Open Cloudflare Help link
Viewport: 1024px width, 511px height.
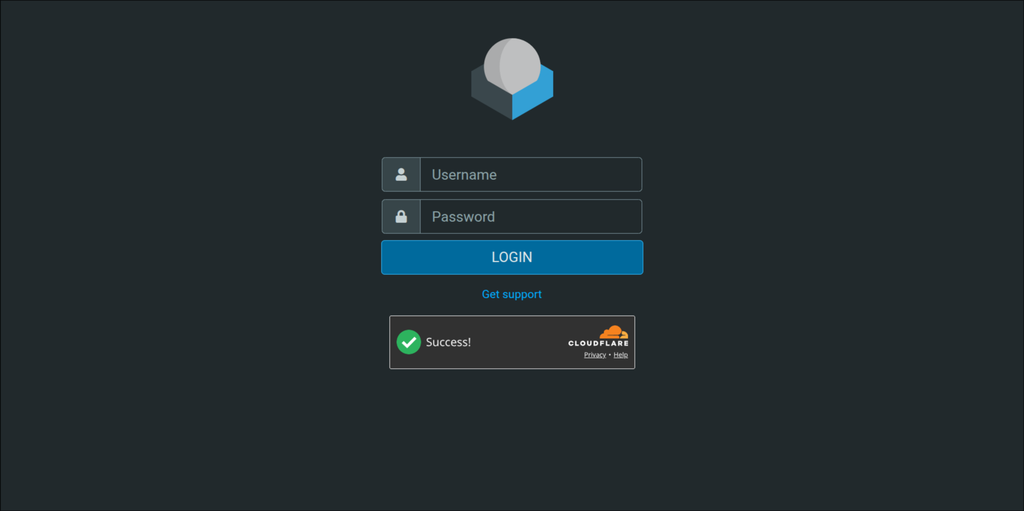point(620,355)
